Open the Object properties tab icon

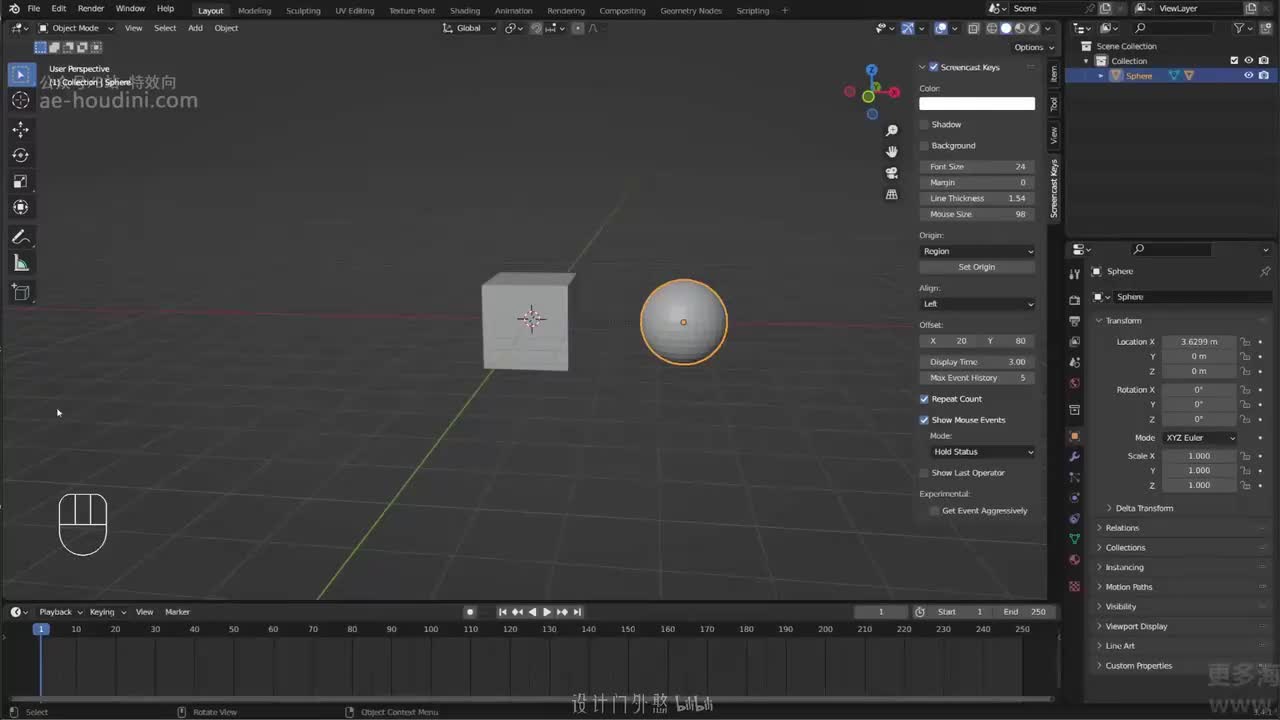(x=1075, y=436)
